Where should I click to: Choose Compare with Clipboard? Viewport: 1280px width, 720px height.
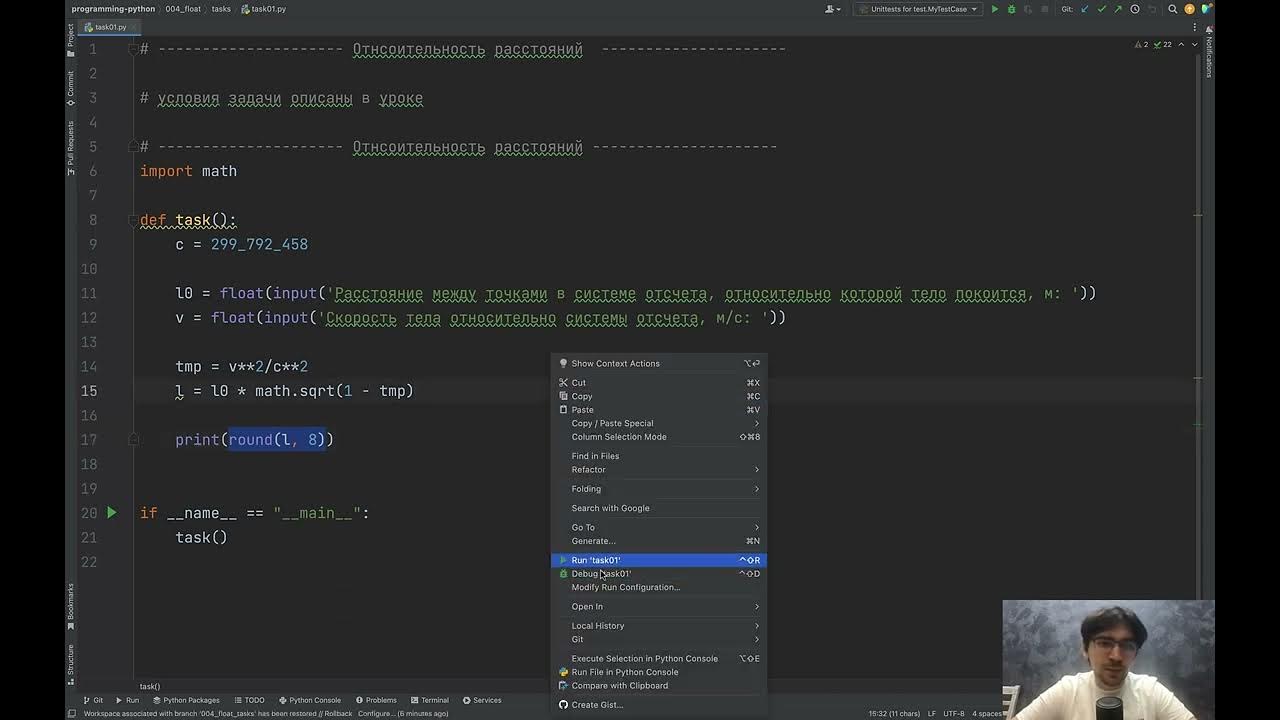[x=659, y=685]
